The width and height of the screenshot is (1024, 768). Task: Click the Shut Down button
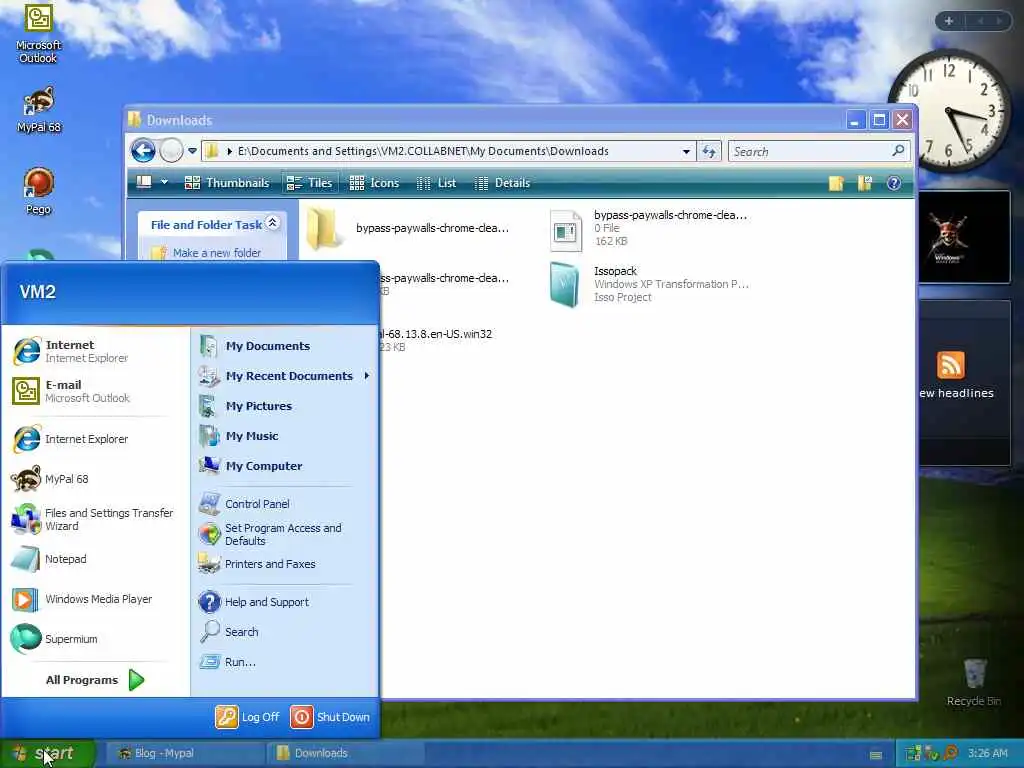[330, 716]
